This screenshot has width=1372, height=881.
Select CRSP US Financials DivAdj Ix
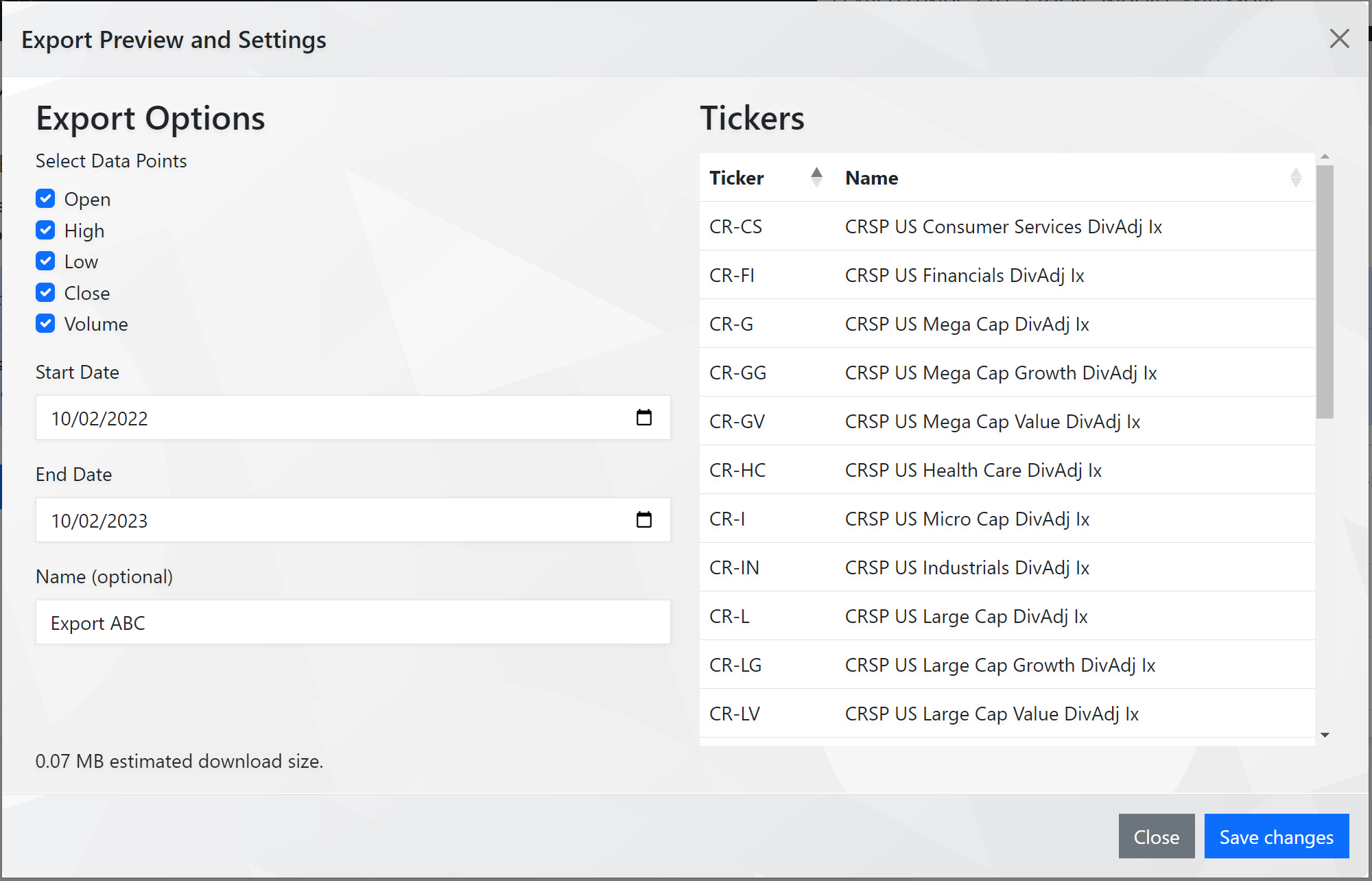pos(965,275)
